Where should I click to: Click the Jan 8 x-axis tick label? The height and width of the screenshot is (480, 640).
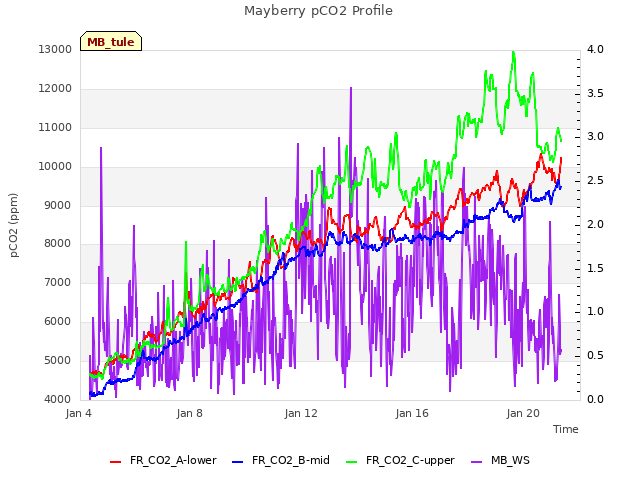(x=189, y=413)
